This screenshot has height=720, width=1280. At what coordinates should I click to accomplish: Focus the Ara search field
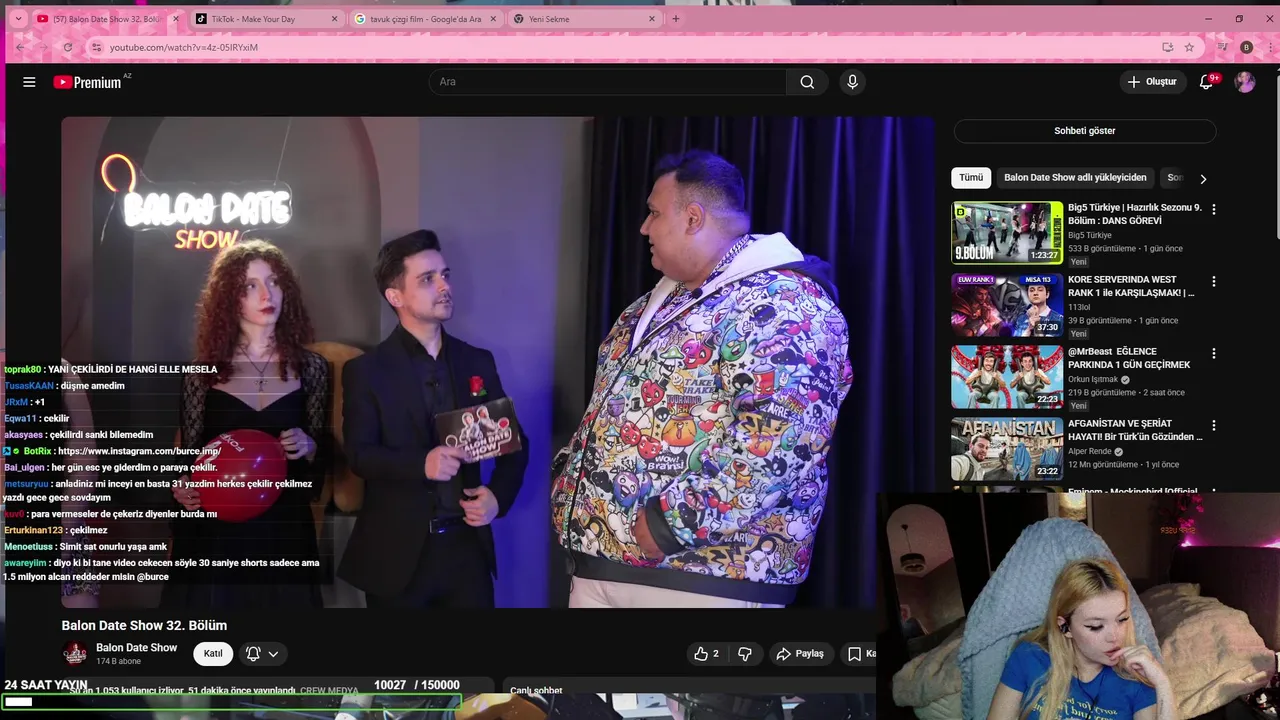pos(608,82)
